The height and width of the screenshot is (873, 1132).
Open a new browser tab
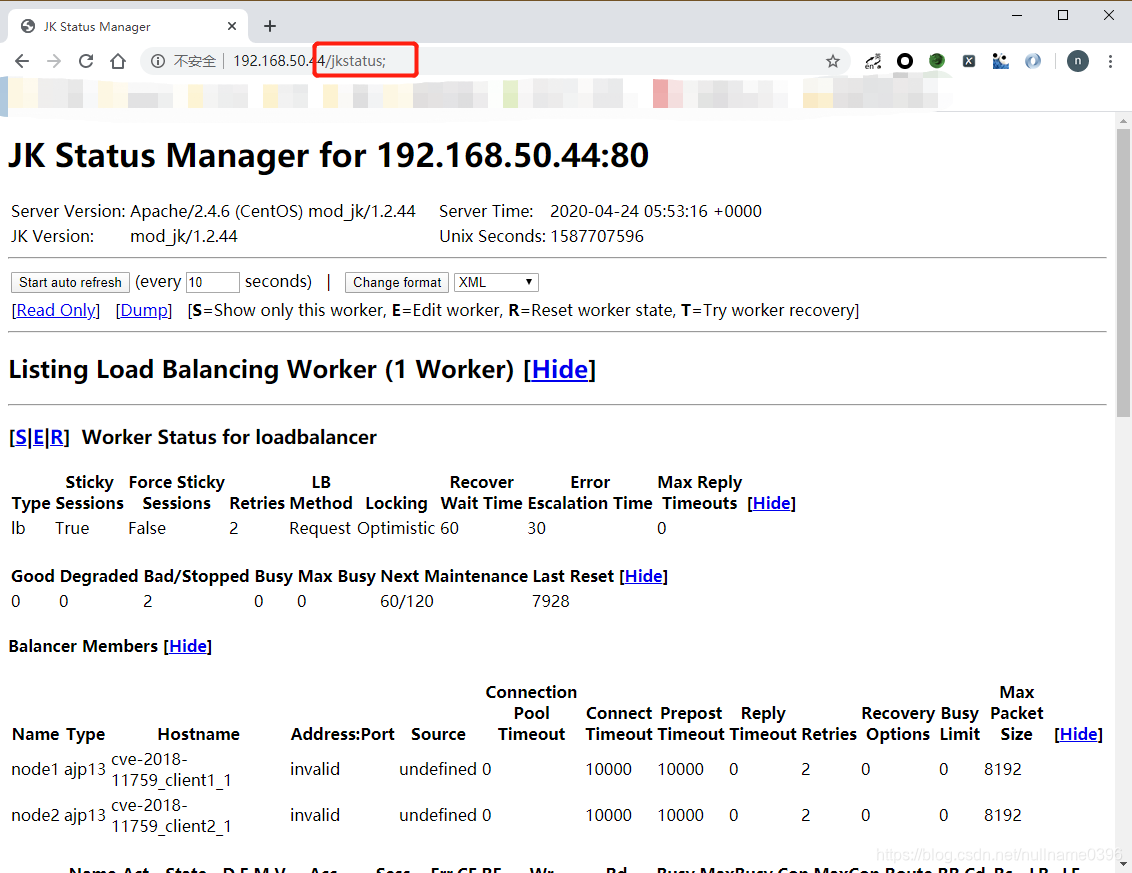click(270, 26)
